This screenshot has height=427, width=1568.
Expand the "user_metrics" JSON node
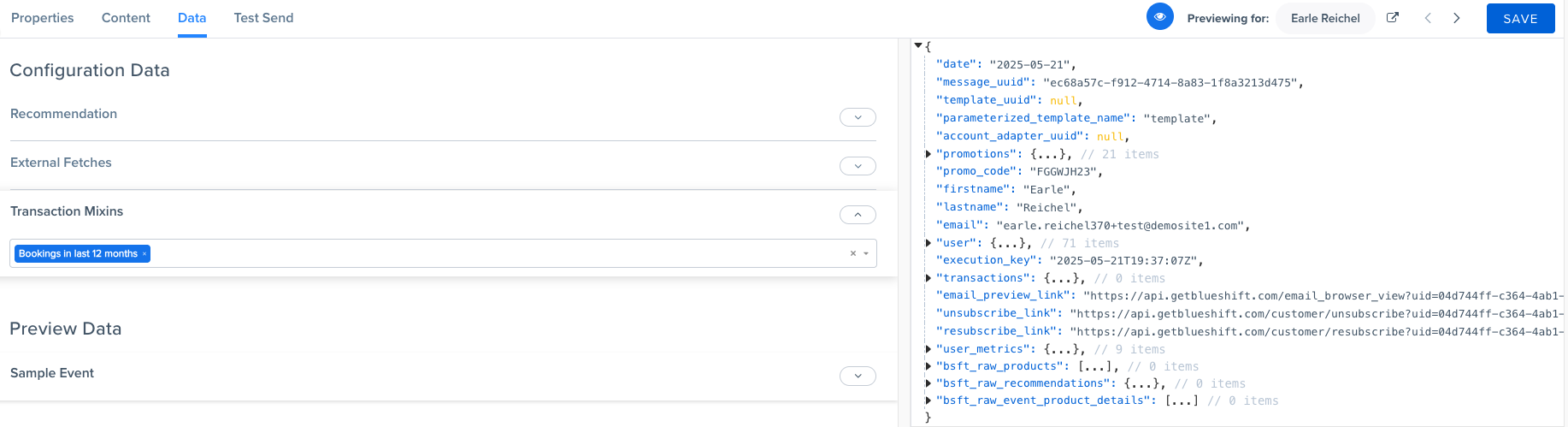coord(928,349)
